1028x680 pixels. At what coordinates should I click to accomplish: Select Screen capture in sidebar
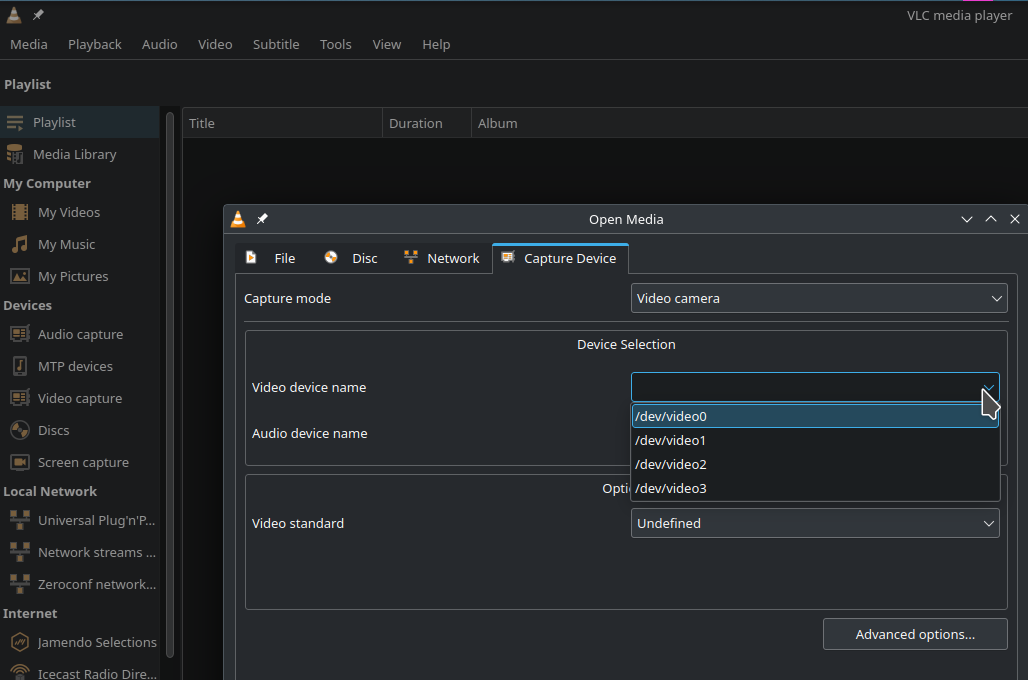(79, 462)
